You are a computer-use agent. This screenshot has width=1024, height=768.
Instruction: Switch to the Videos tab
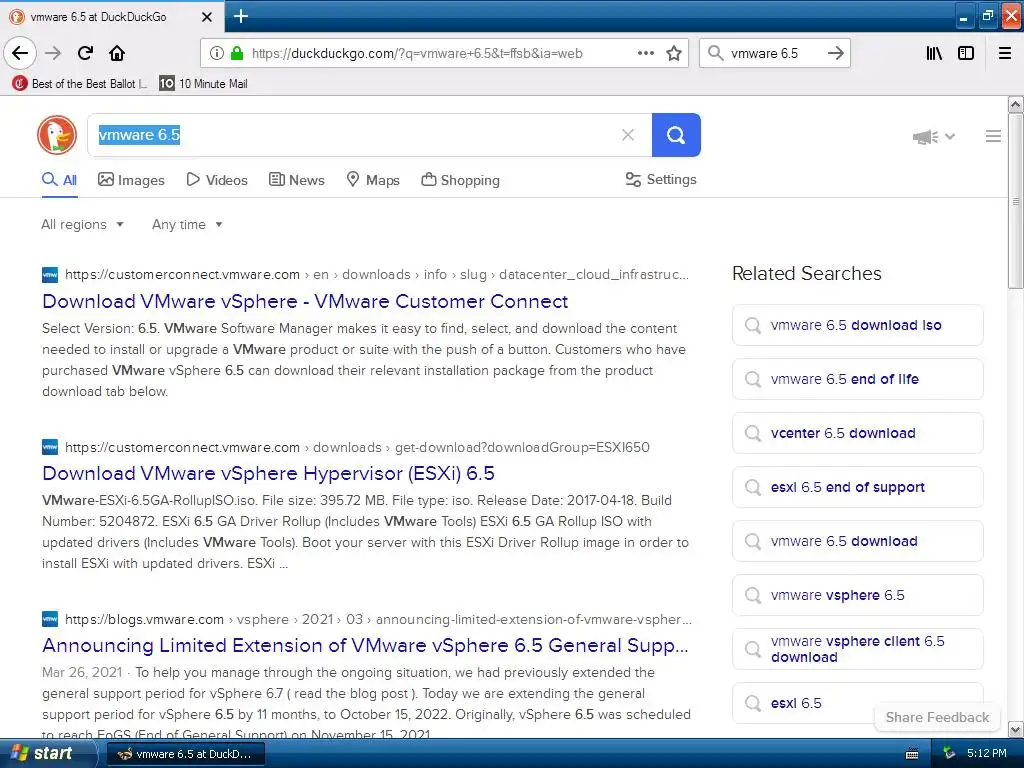[217, 180]
